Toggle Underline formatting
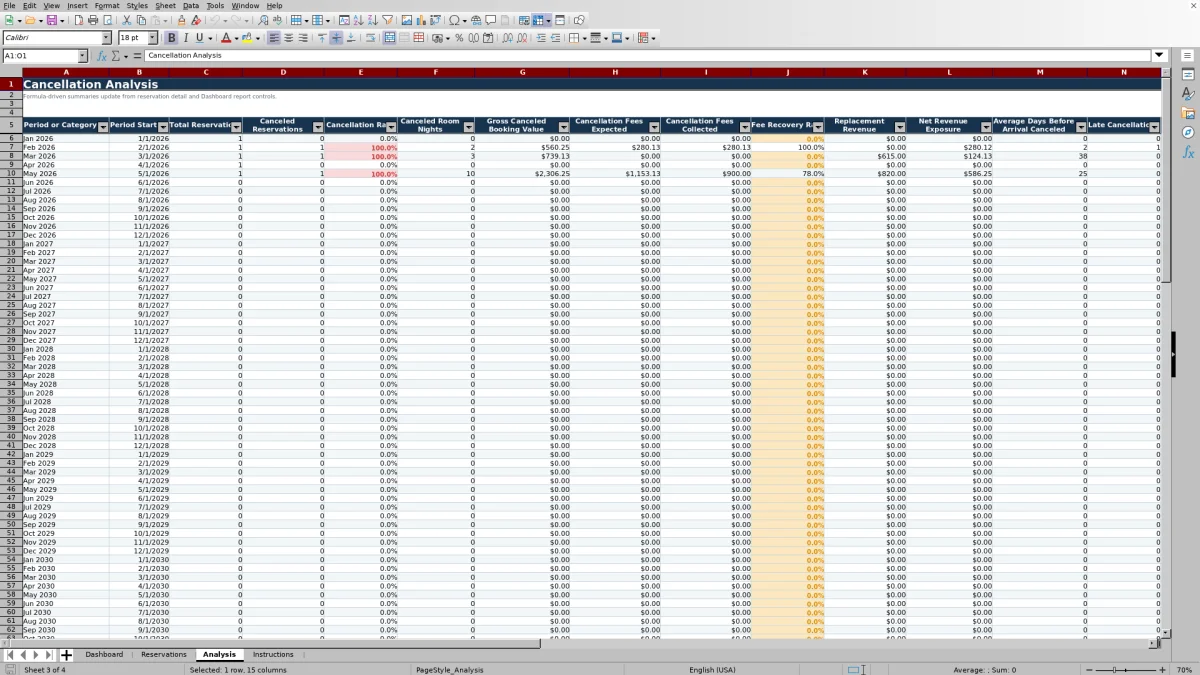The height and width of the screenshot is (675, 1200). point(199,38)
